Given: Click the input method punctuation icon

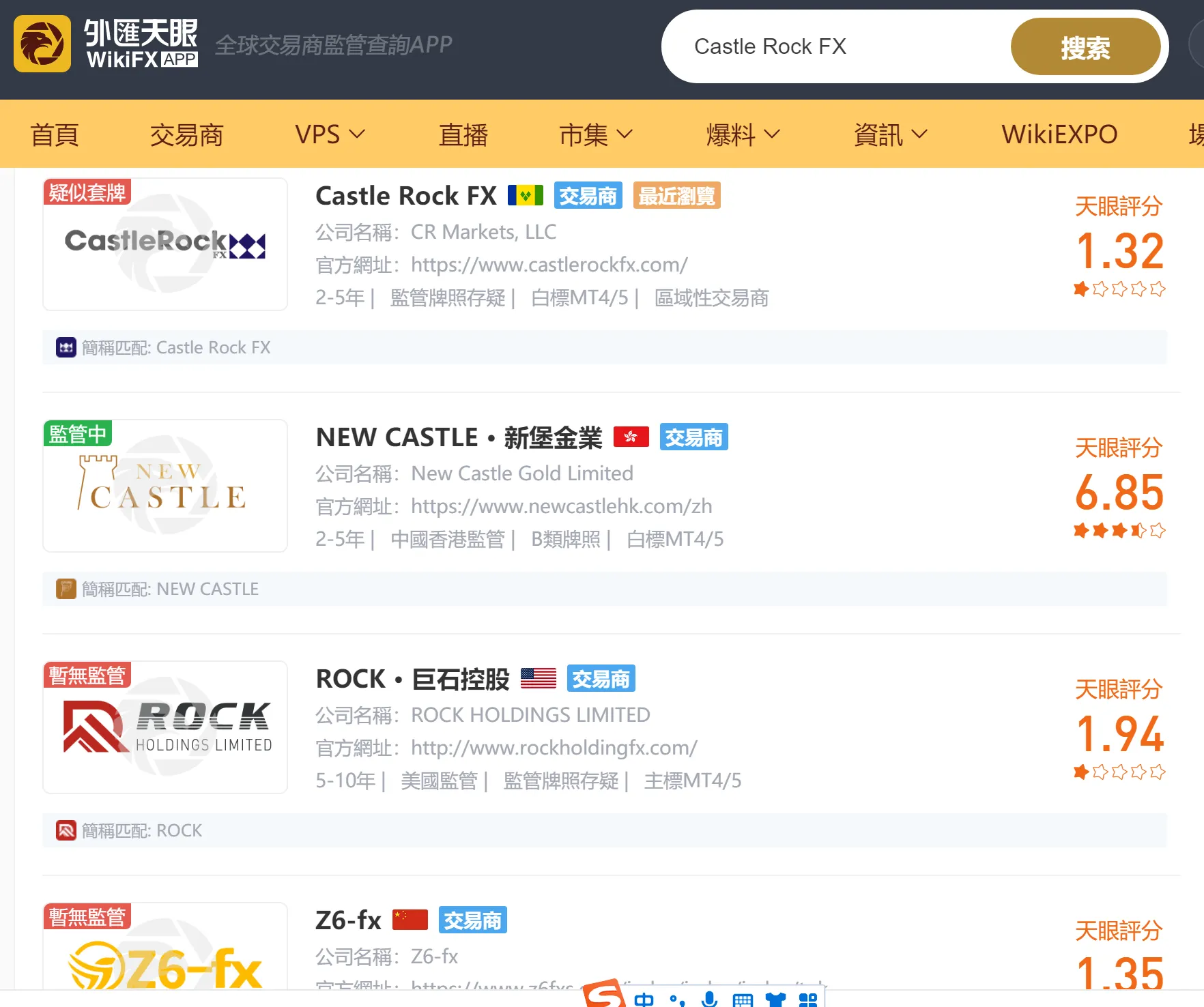Looking at the screenshot, I should [x=677, y=1000].
